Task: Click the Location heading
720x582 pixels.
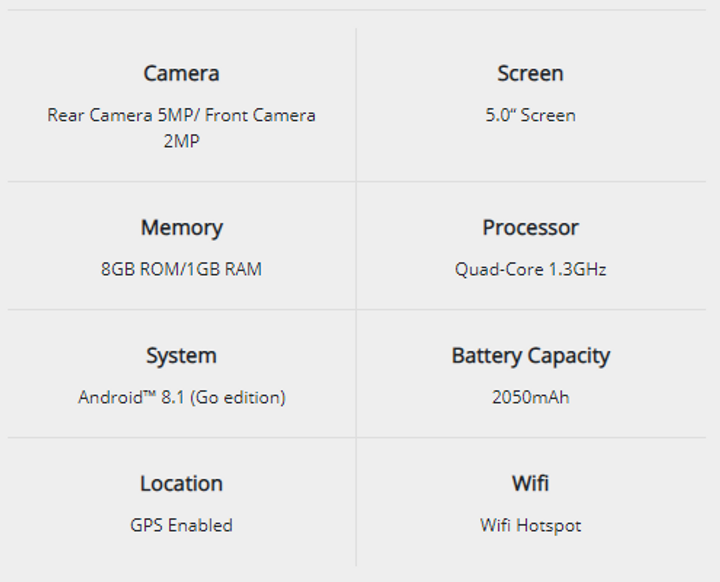Action: point(181,483)
